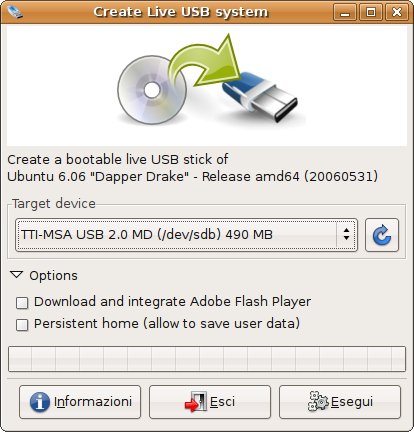Click the empty progress bar
This screenshot has width=414, height=432.
click(207, 359)
